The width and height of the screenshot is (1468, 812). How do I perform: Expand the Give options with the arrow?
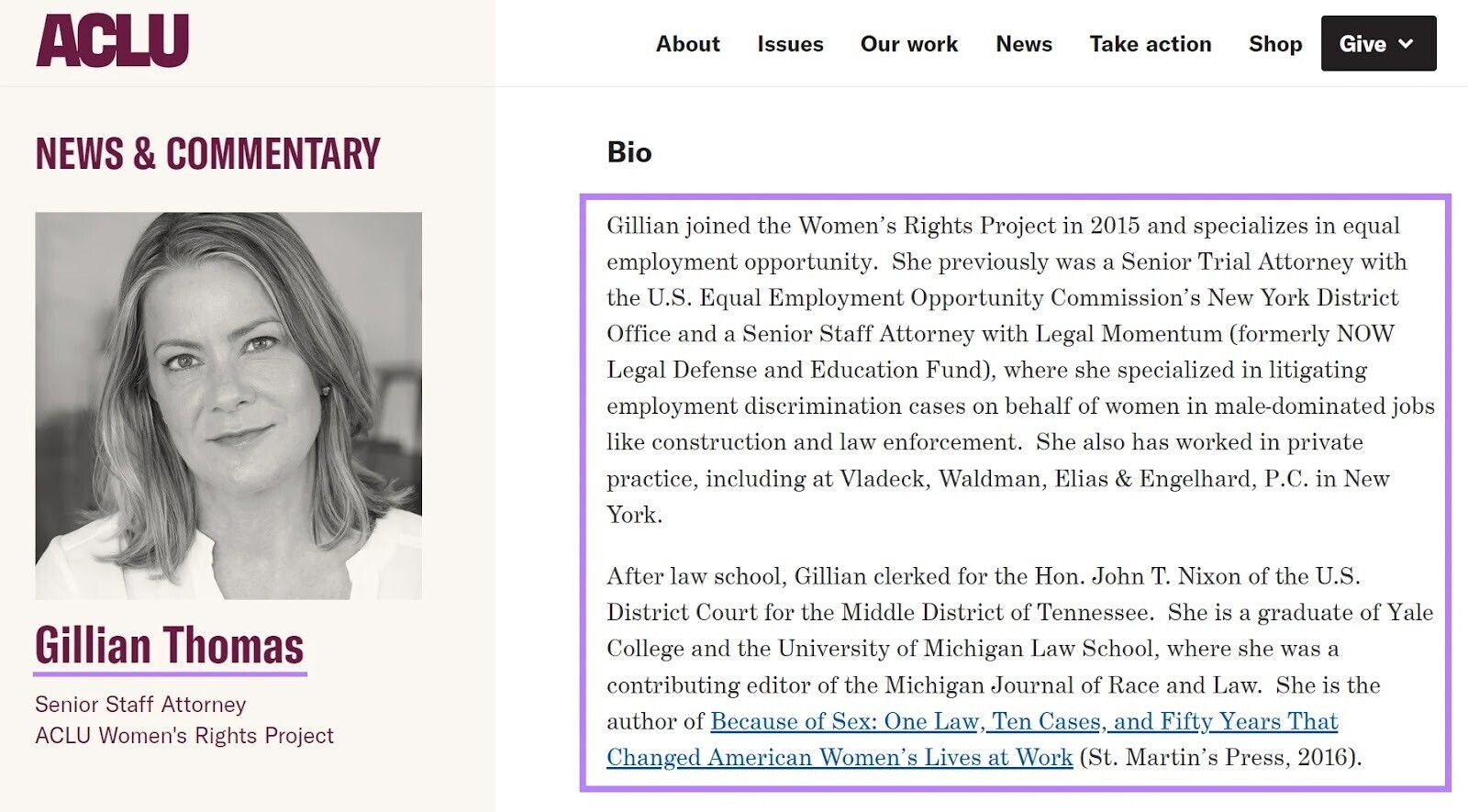(x=1406, y=43)
